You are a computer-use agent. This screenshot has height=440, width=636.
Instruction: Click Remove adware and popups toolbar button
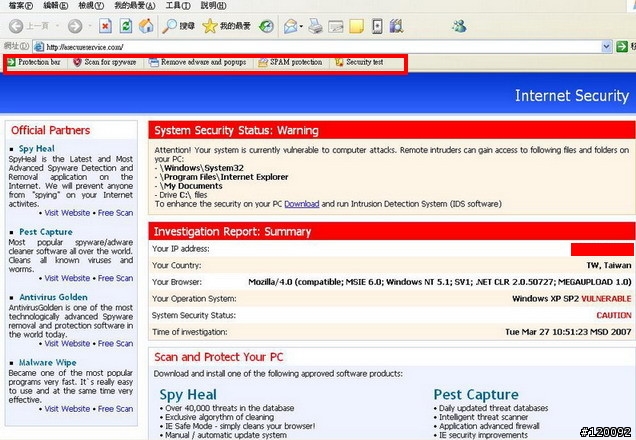coord(198,62)
